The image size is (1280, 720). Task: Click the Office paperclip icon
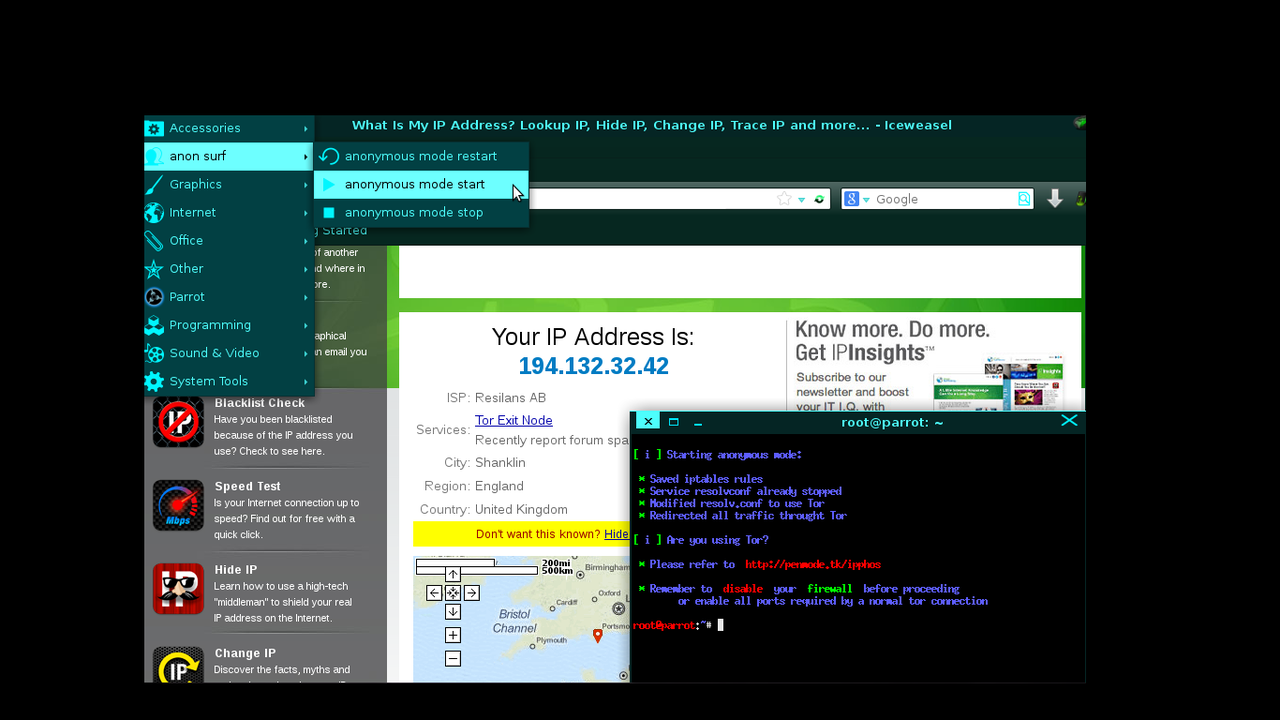pos(154,240)
